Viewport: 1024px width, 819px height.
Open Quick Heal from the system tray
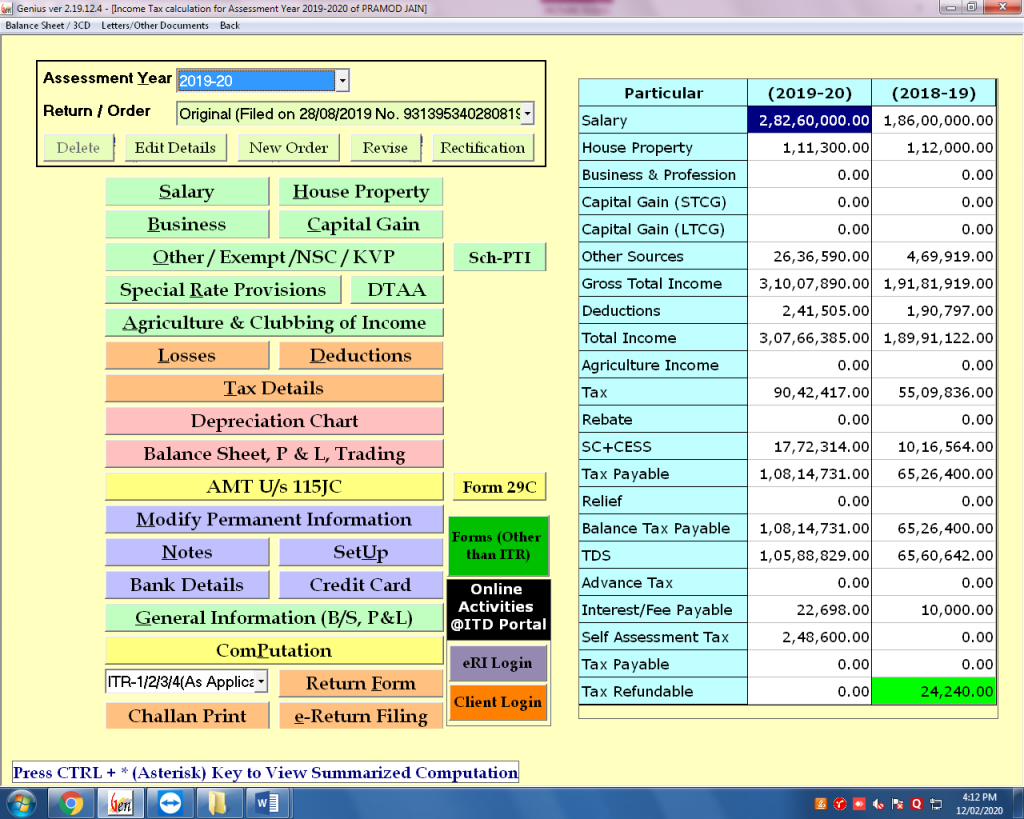click(x=916, y=805)
